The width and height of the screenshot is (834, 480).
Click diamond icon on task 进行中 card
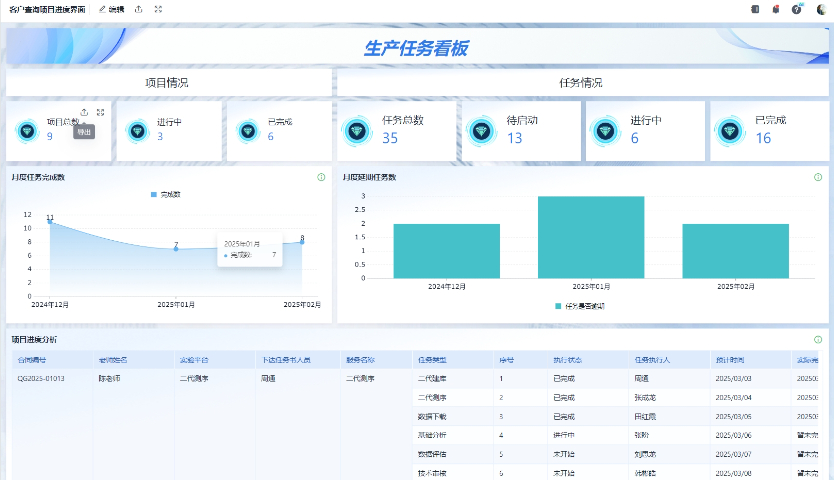[x=605, y=131]
